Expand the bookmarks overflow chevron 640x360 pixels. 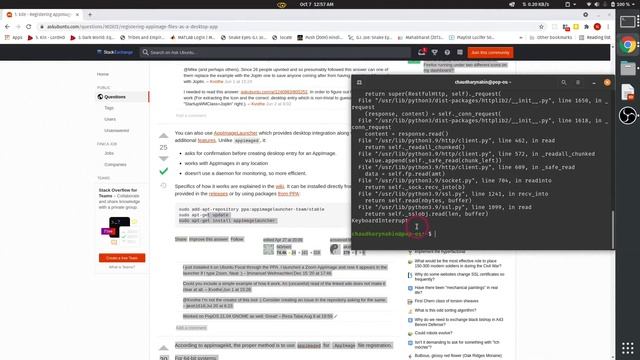coord(521,37)
